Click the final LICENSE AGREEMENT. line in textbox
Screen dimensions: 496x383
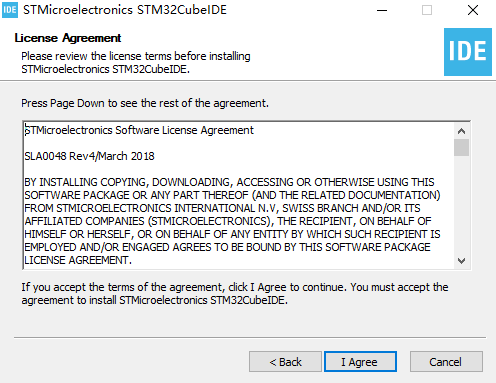point(78,260)
